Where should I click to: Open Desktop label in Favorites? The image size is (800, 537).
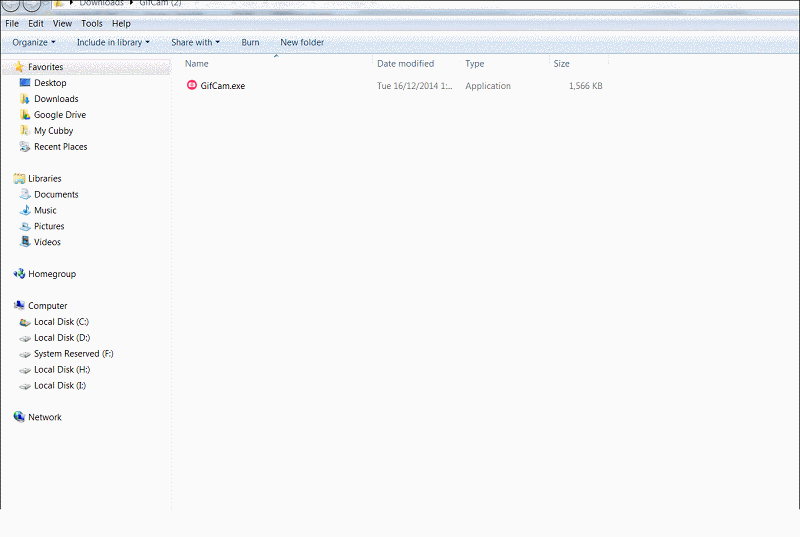50,83
